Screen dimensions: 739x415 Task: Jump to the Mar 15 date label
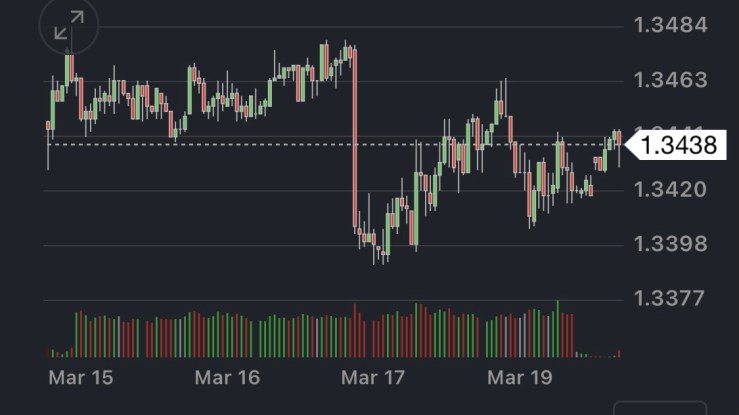81,377
